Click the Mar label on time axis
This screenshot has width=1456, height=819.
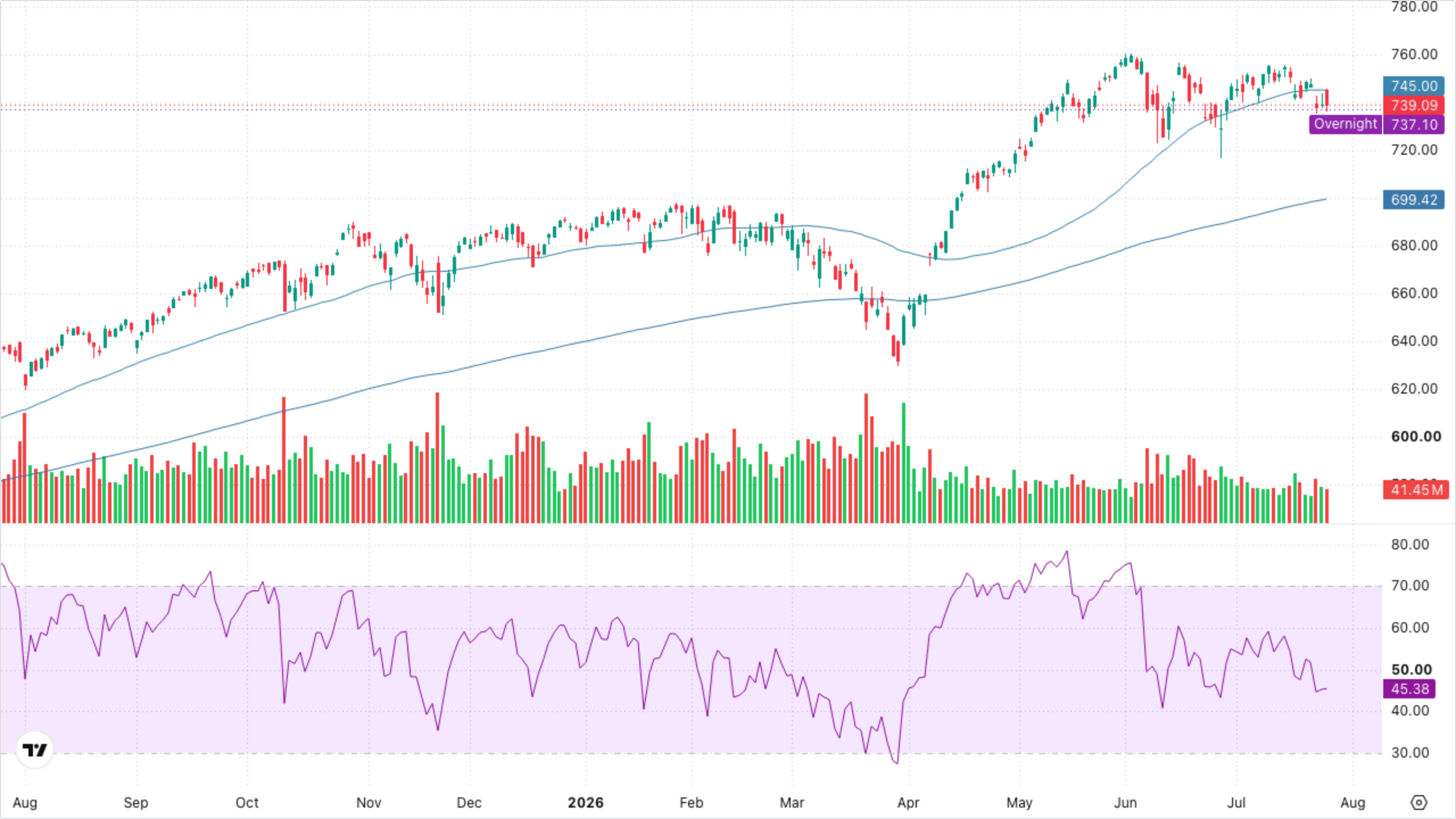(792, 803)
